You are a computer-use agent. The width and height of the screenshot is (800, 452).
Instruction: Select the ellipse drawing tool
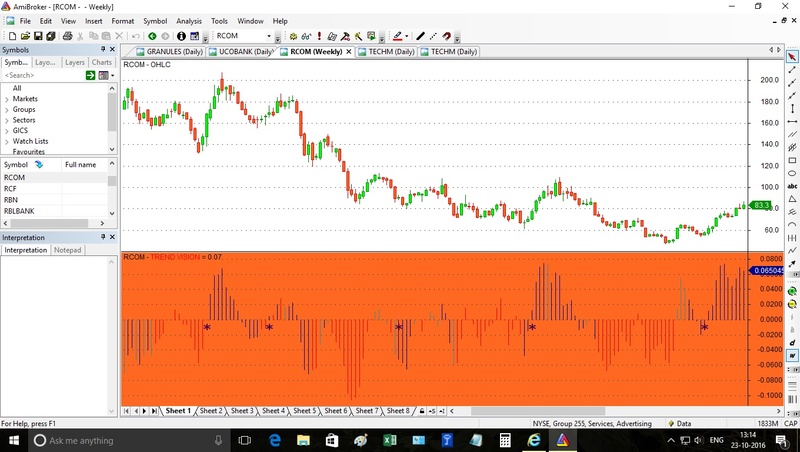click(x=792, y=173)
